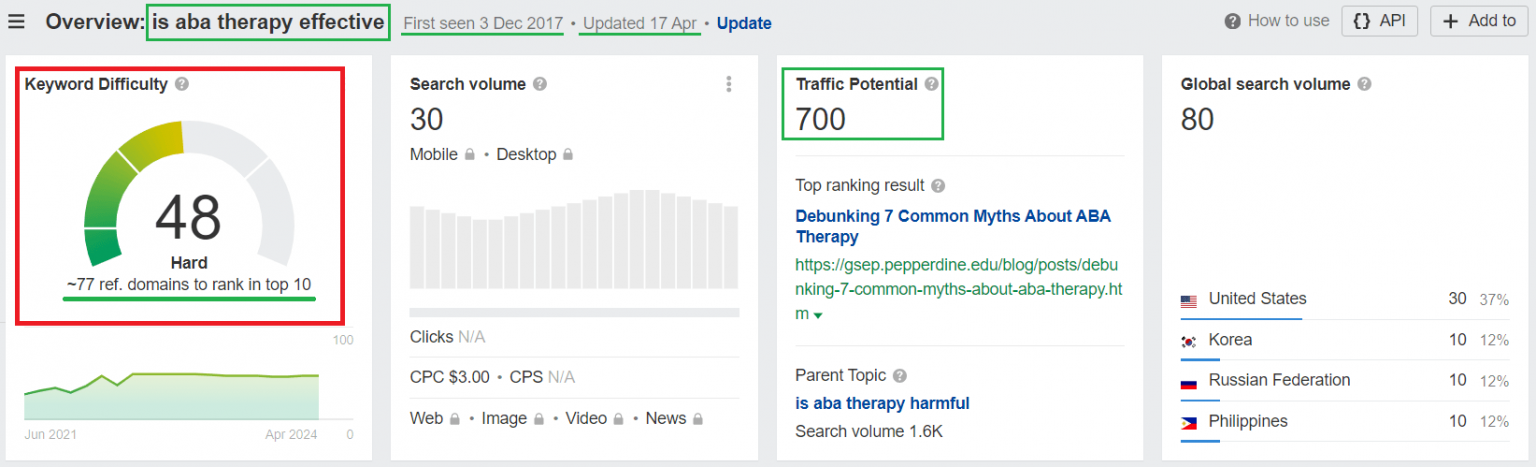The width and height of the screenshot is (1536, 467).
Task: Expand the top ranking URL dropdown arrow
Action: (x=818, y=316)
